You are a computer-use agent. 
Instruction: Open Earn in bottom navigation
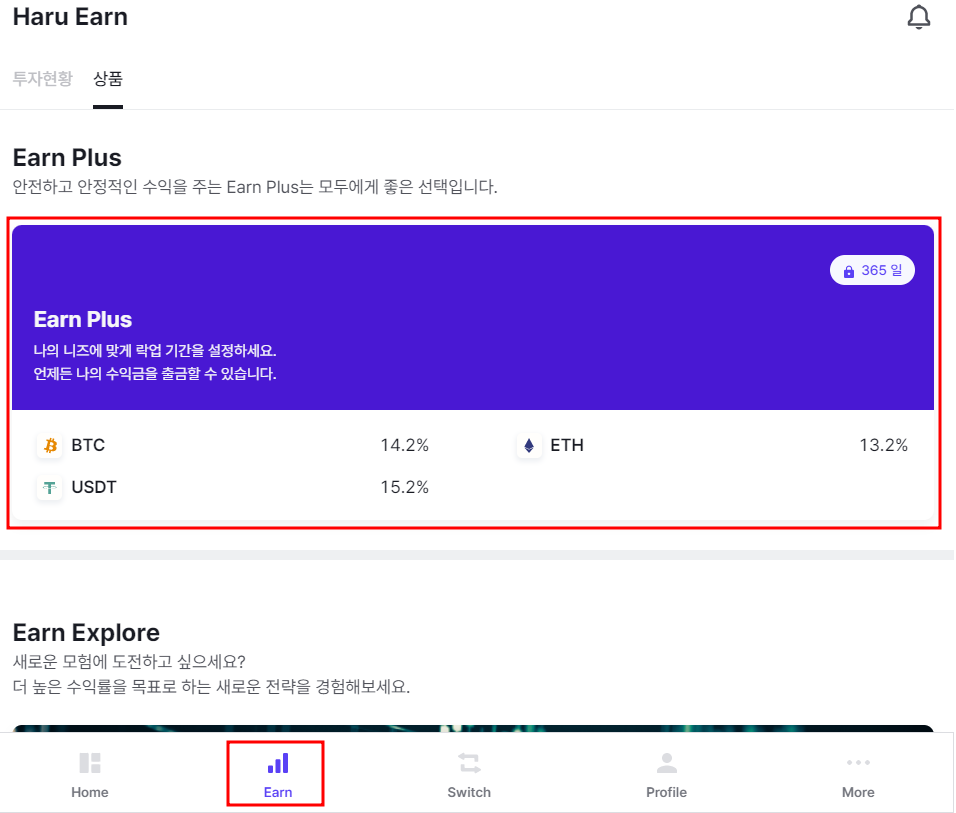[277, 775]
